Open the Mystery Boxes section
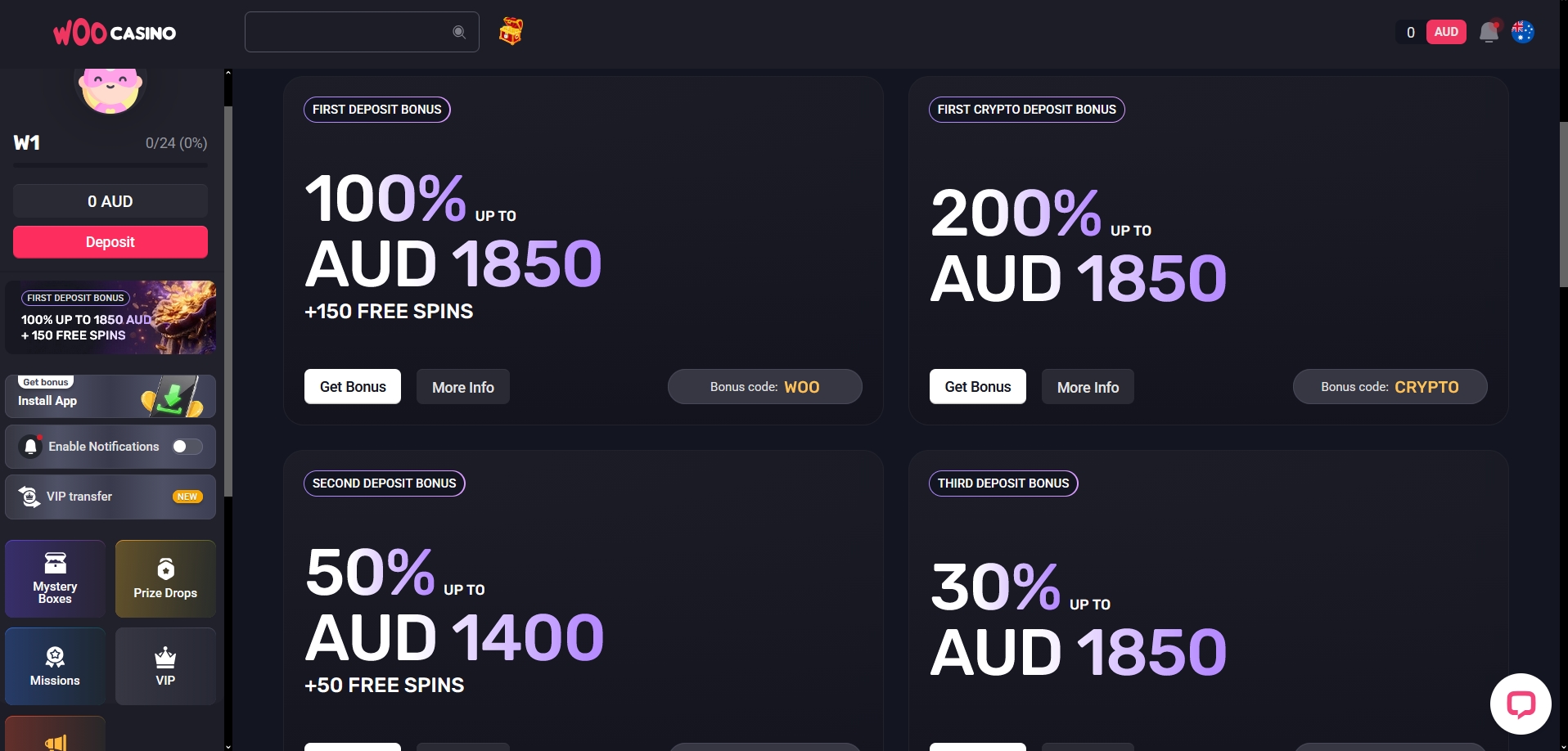The height and width of the screenshot is (751, 1568). pyautogui.click(x=55, y=578)
